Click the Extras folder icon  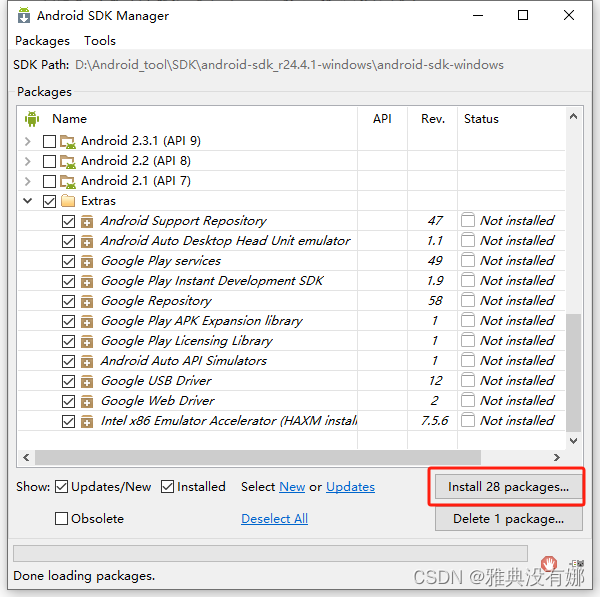point(68,201)
